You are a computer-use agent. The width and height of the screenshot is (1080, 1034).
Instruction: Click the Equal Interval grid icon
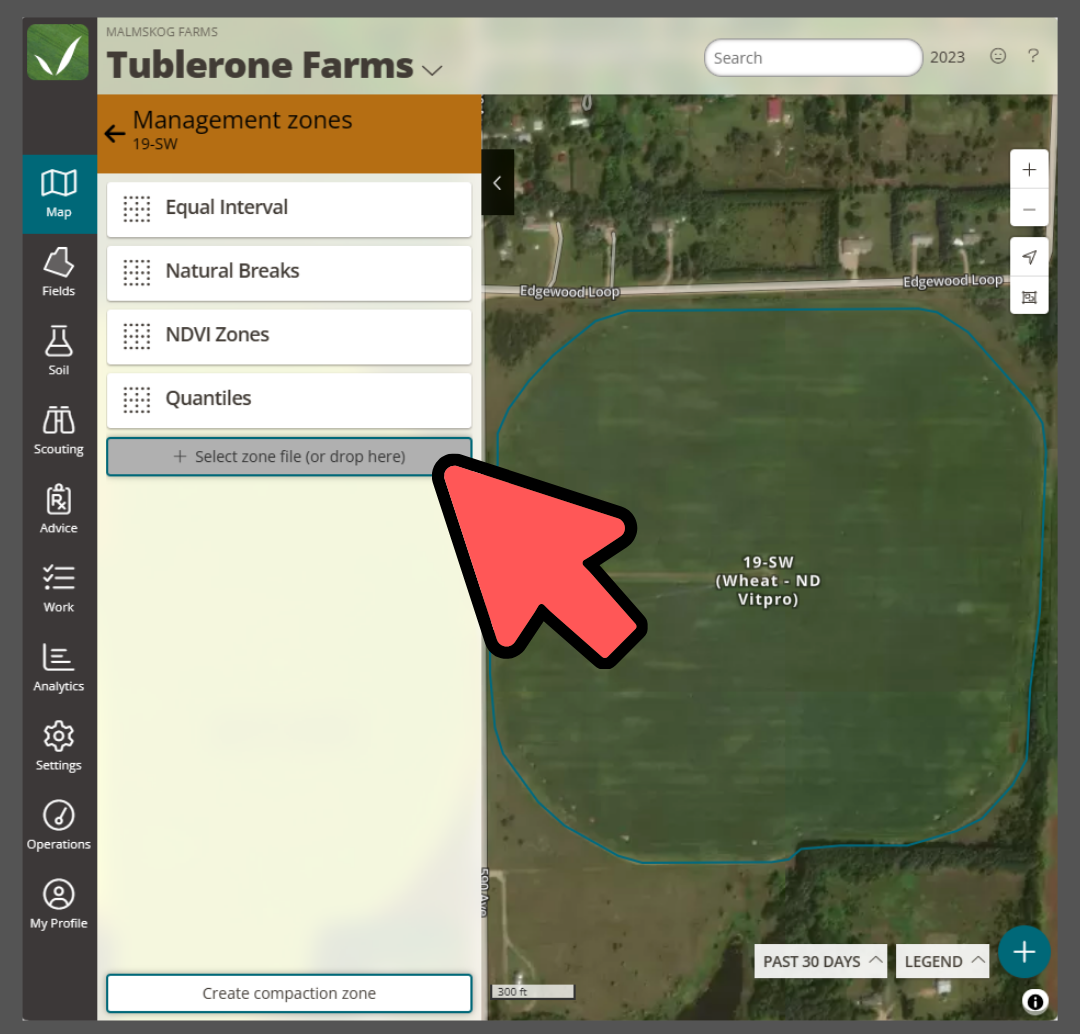tap(136, 208)
